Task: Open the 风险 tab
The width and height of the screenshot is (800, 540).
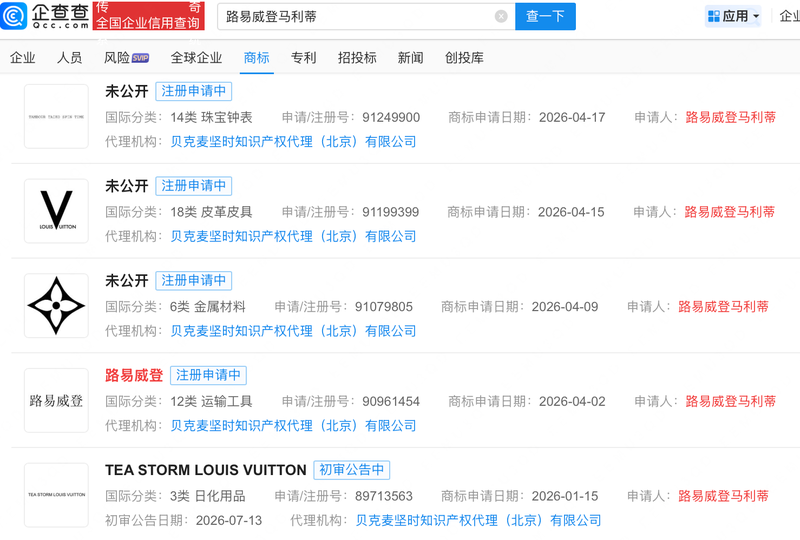Action: click(117, 58)
